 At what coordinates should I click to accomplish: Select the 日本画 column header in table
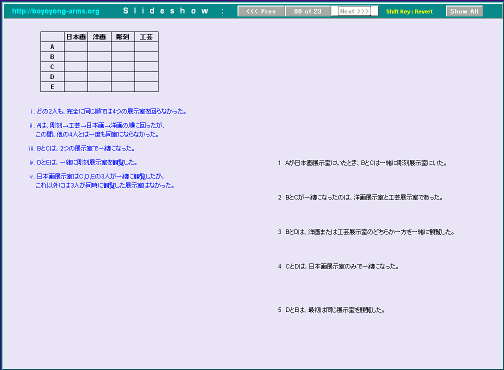point(76,37)
